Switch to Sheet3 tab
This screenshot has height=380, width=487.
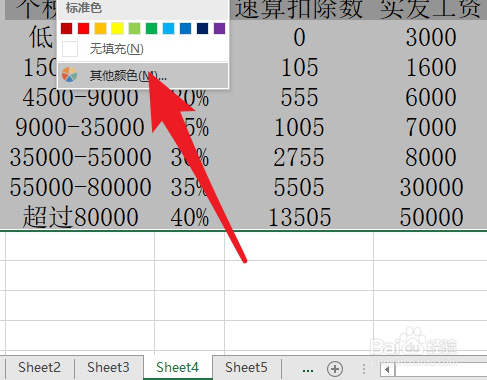(x=108, y=367)
